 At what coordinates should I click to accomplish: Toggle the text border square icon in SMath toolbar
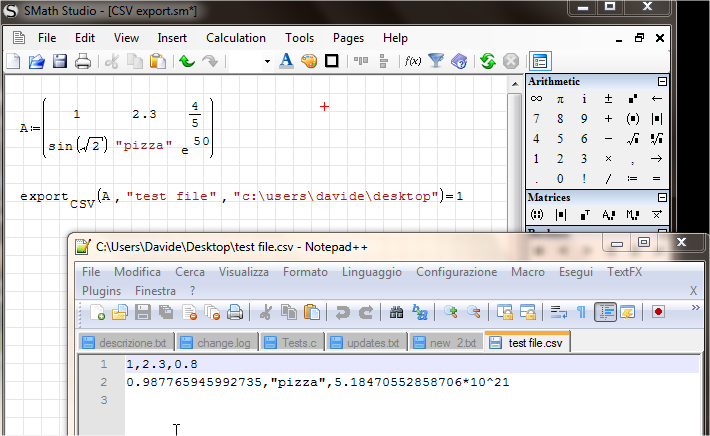point(332,61)
